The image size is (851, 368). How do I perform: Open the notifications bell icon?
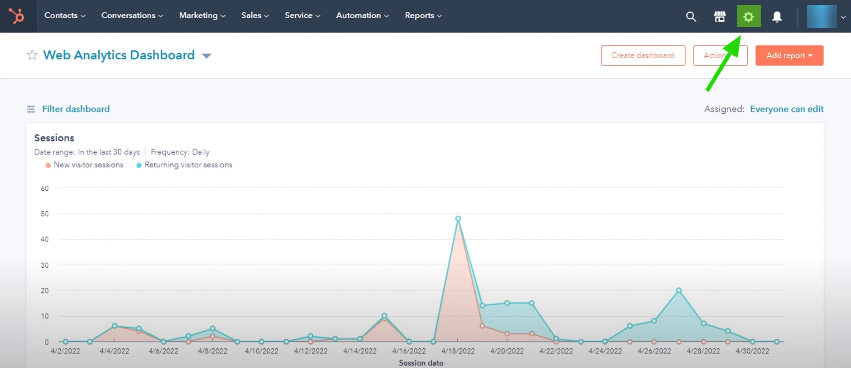[x=777, y=17]
